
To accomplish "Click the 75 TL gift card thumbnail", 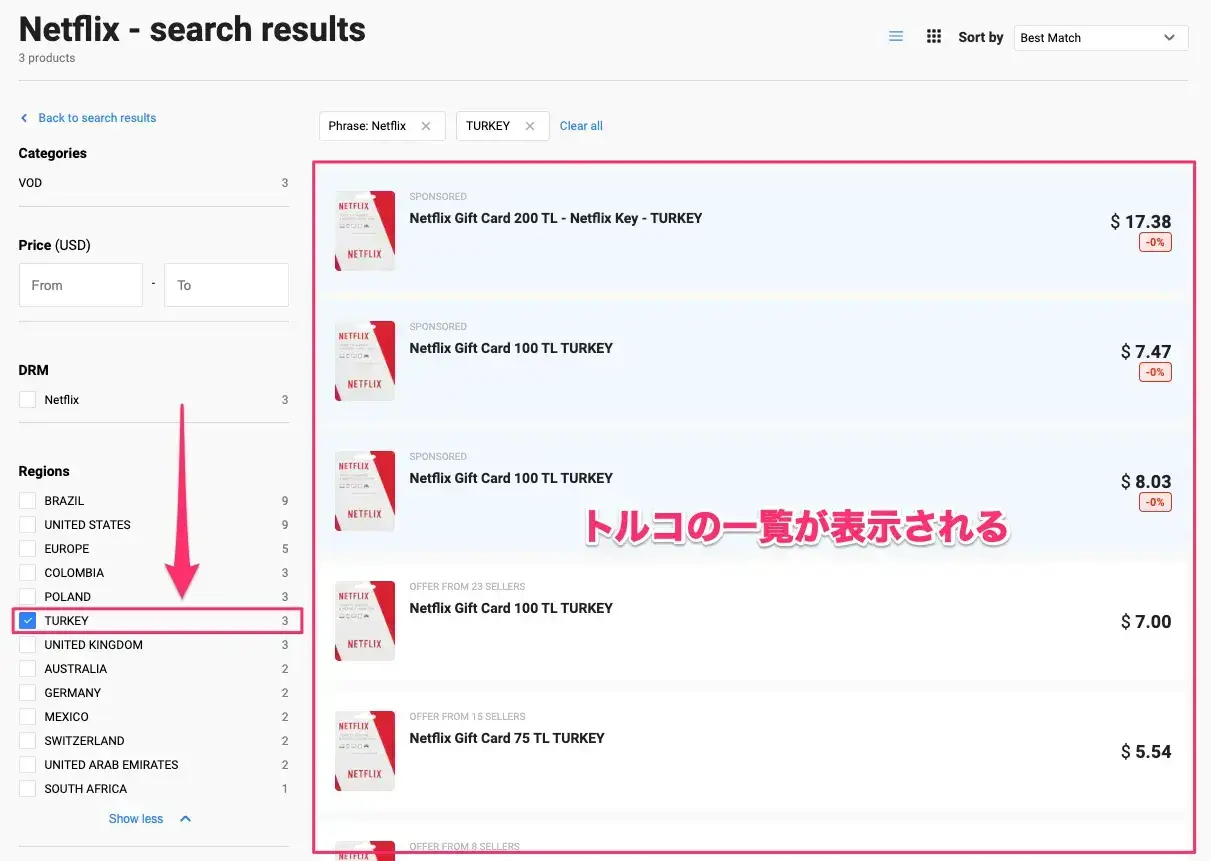I will pyautogui.click(x=365, y=751).
